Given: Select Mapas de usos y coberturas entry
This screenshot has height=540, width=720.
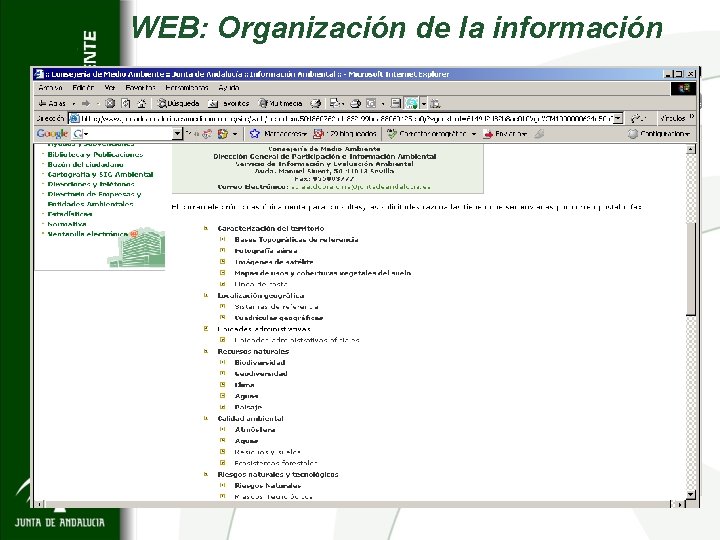Looking at the screenshot, I should pos(322,273).
